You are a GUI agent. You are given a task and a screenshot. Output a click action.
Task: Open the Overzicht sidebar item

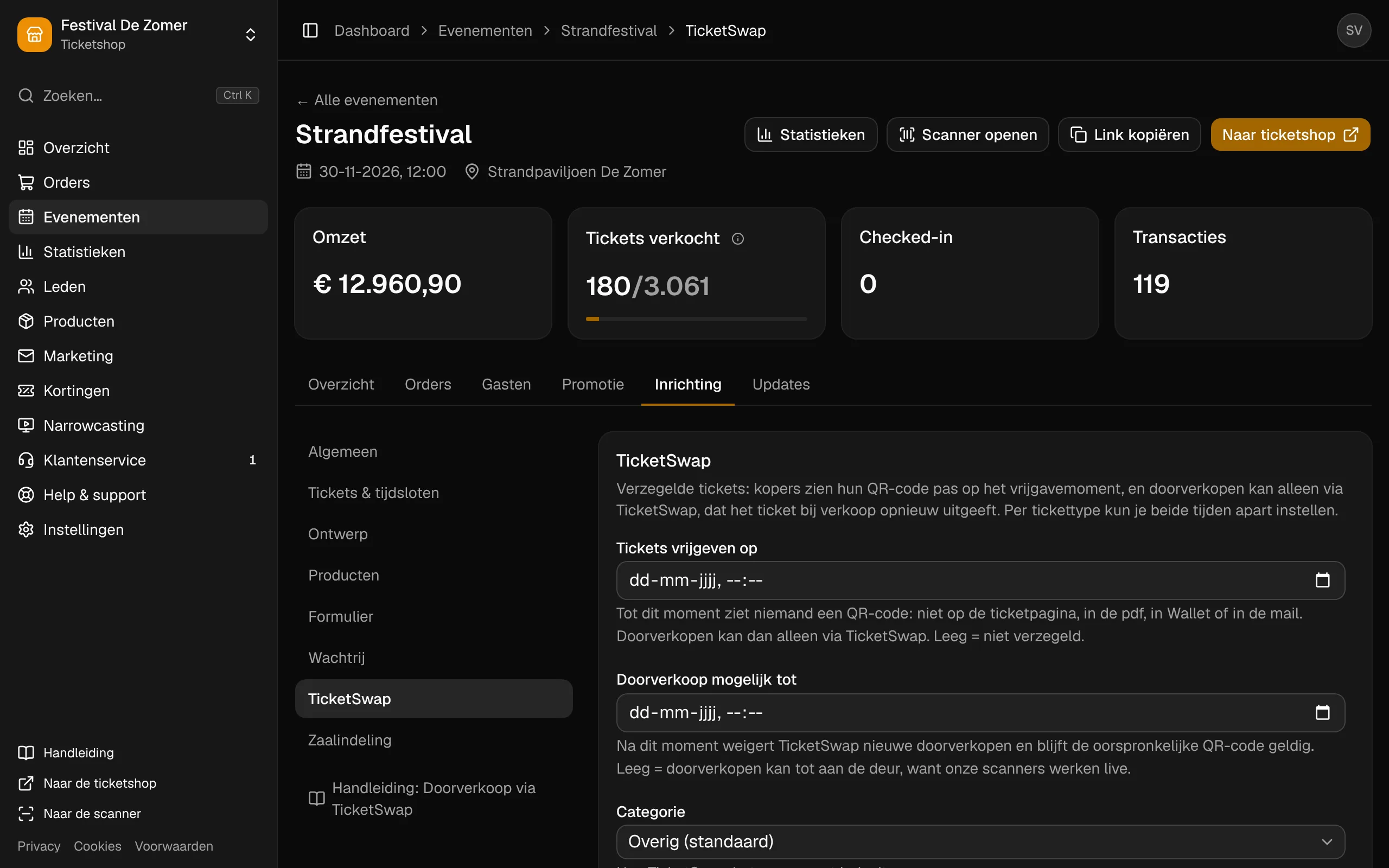tap(138, 148)
